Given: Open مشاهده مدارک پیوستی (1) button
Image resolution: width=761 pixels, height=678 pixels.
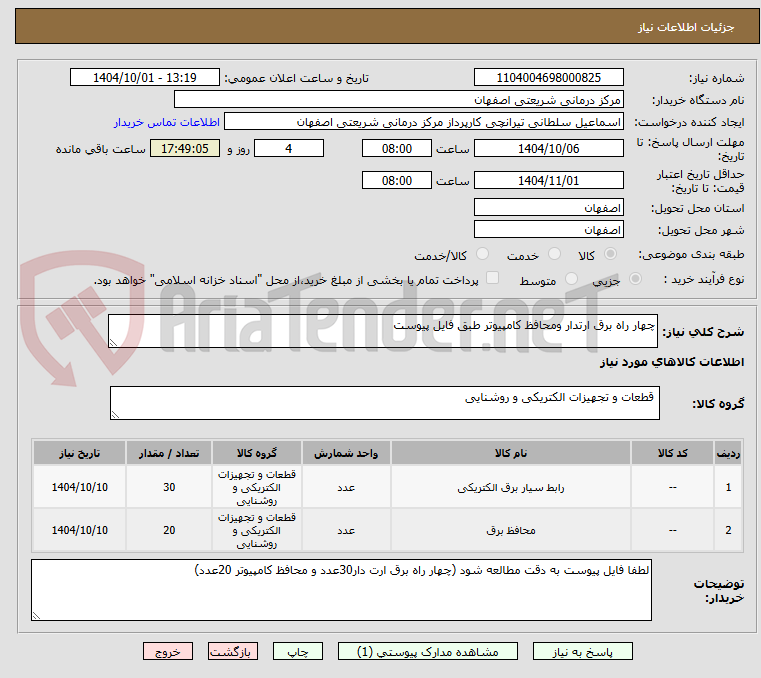Looking at the screenshot, I should 428,651.
